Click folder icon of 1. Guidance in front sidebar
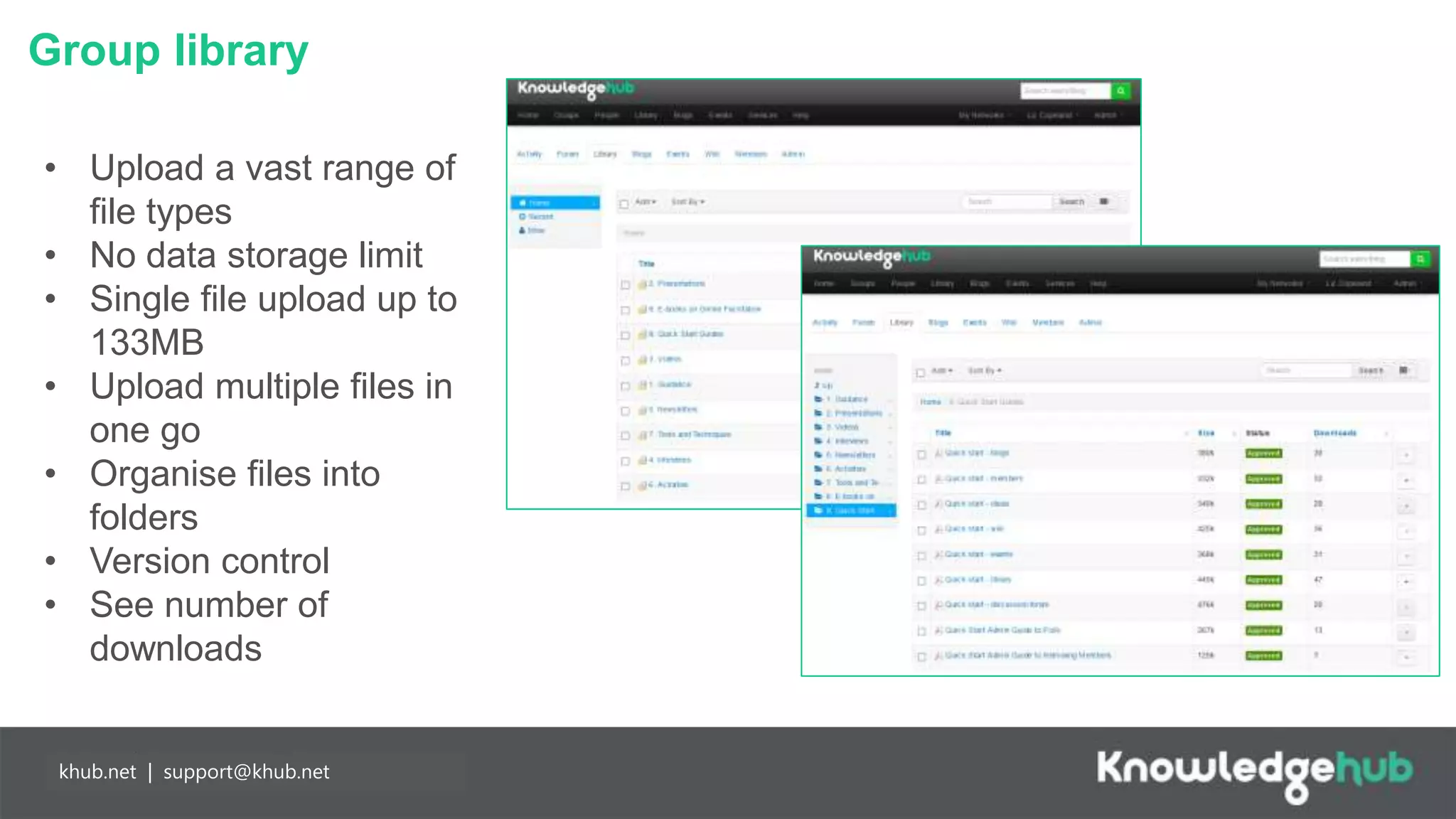Screen dimensions: 1456x819 tap(818, 400)
